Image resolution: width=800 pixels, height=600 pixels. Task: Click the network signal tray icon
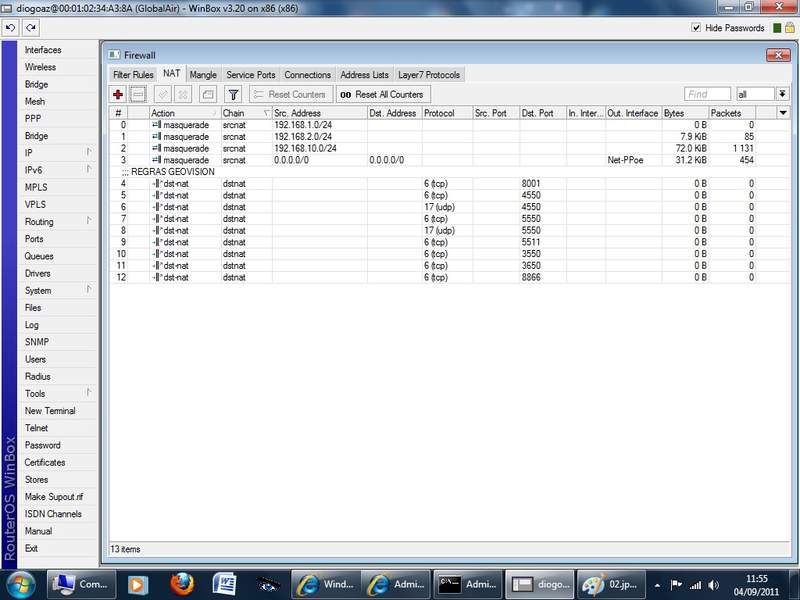point(695,585)
